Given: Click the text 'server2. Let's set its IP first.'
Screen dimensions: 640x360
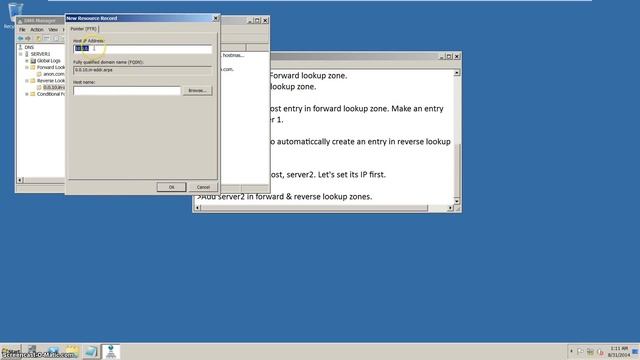Looking at the screenshot, I should coord(336,174).
